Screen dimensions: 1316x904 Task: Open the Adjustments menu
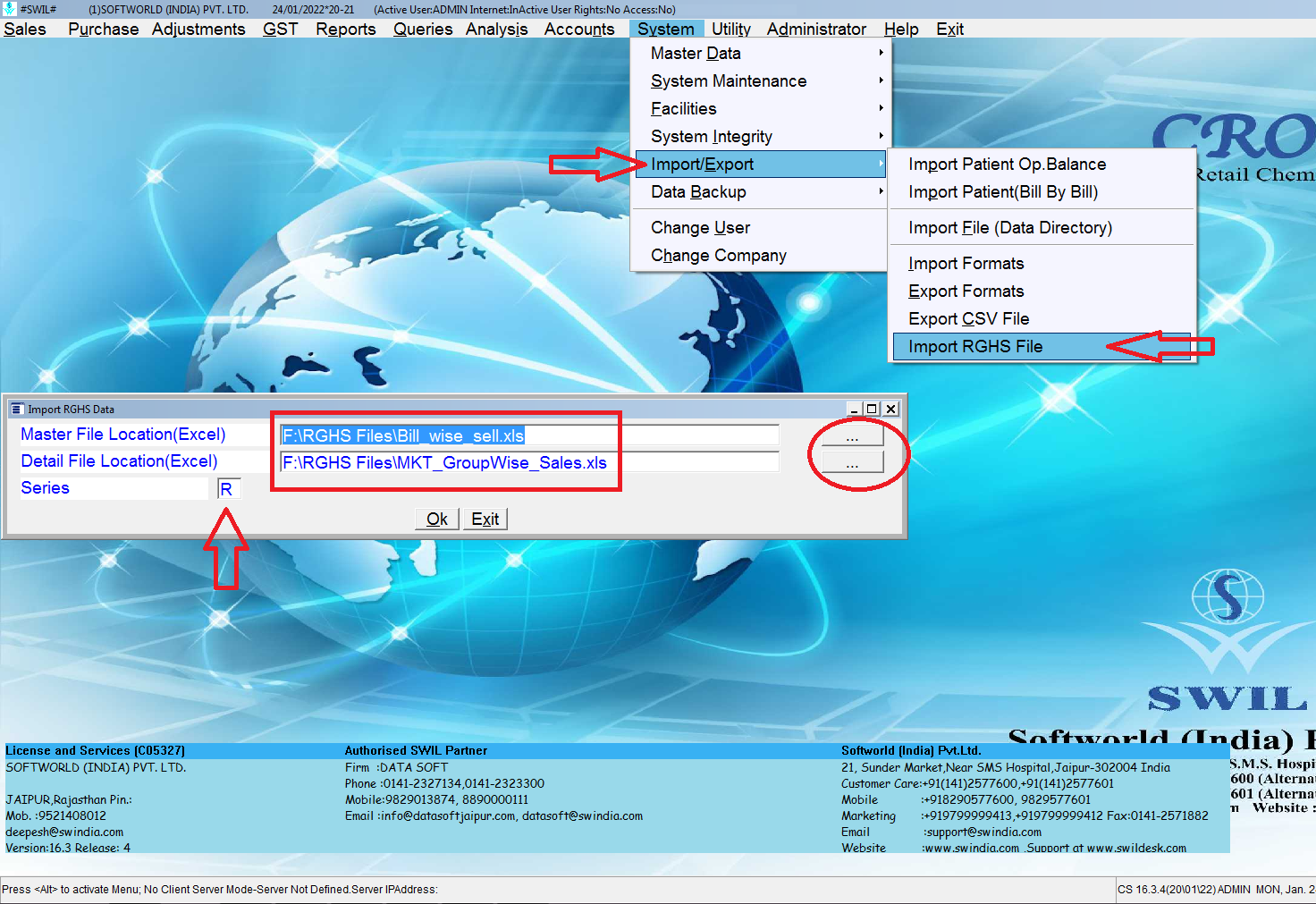click(198, 29)
